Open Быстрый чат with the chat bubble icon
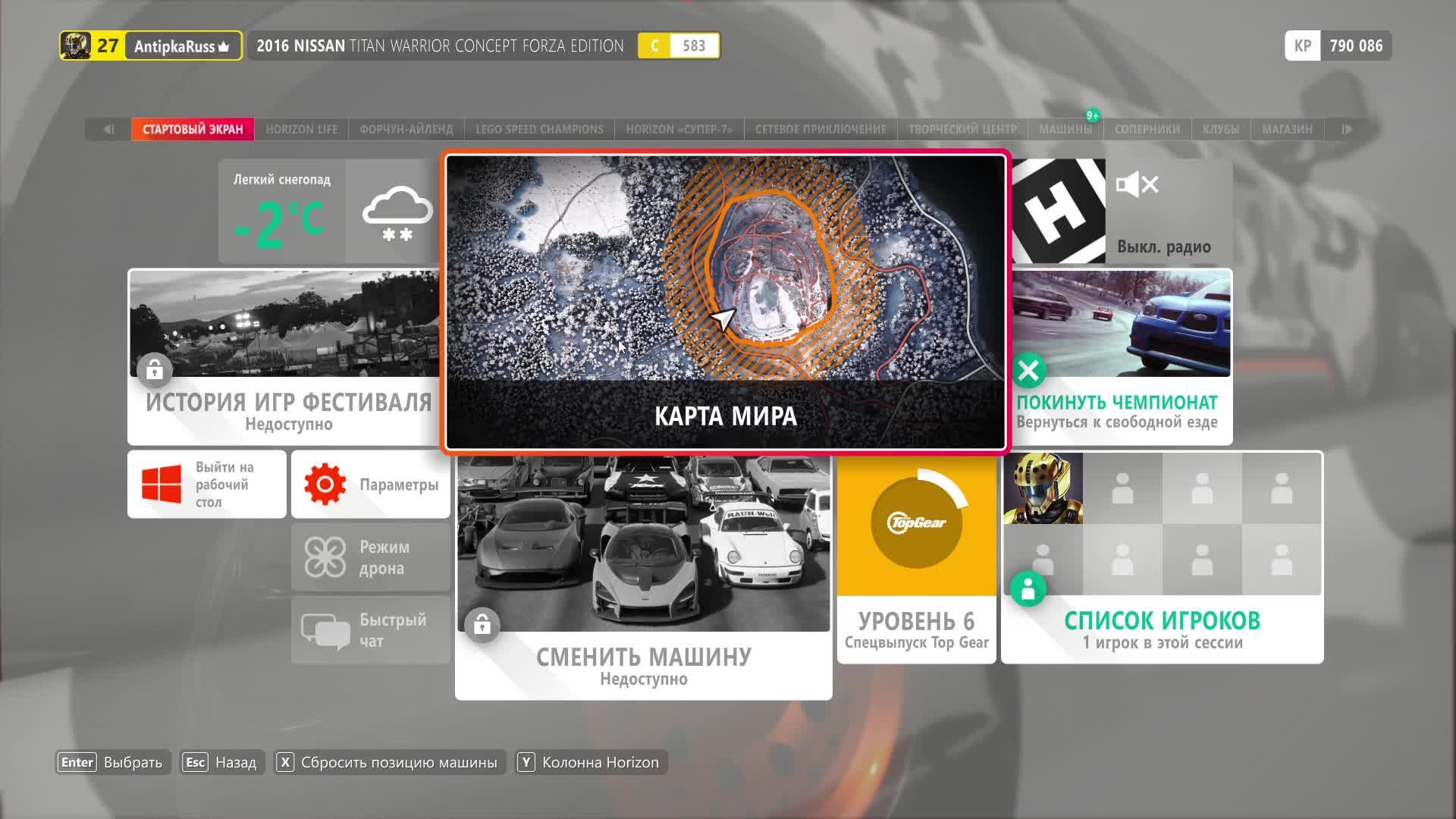 pos(326,628)
